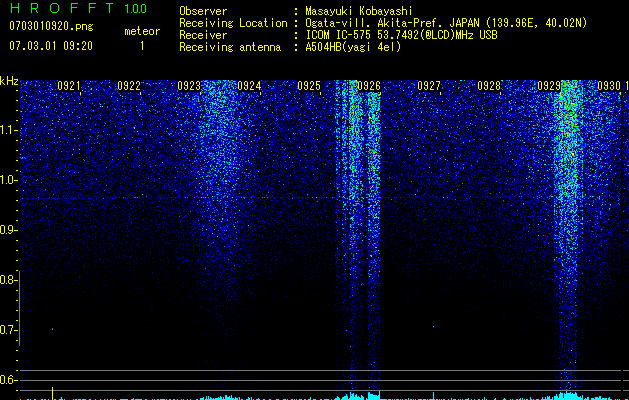Click the observer name Masayuki Kobayashi
Image resolution: width=629 pixels, height=400 pixels.
(x=359, y=11)
